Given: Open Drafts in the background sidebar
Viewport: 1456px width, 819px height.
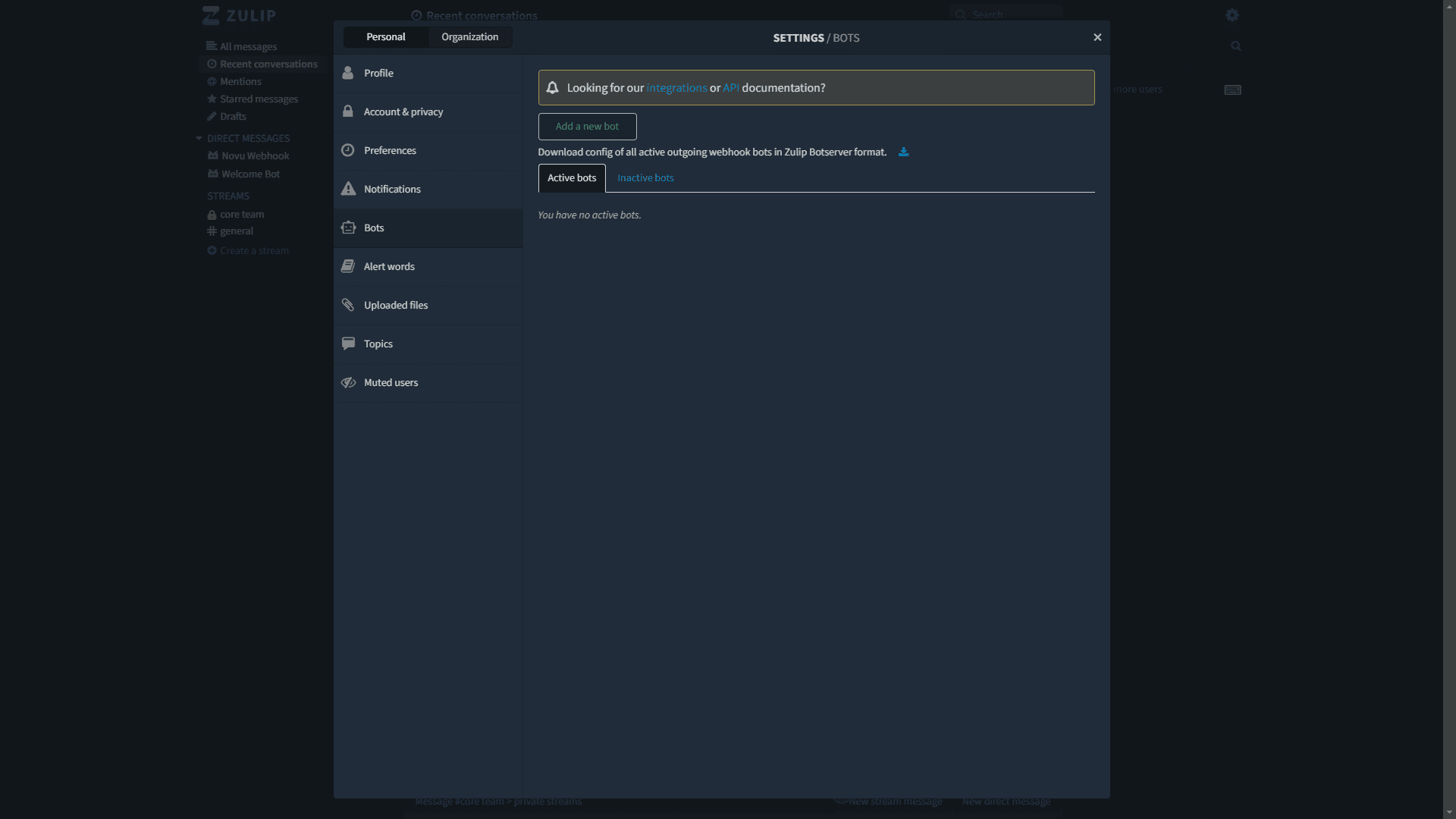Looking at the screenshot, I should pos(233,117).
